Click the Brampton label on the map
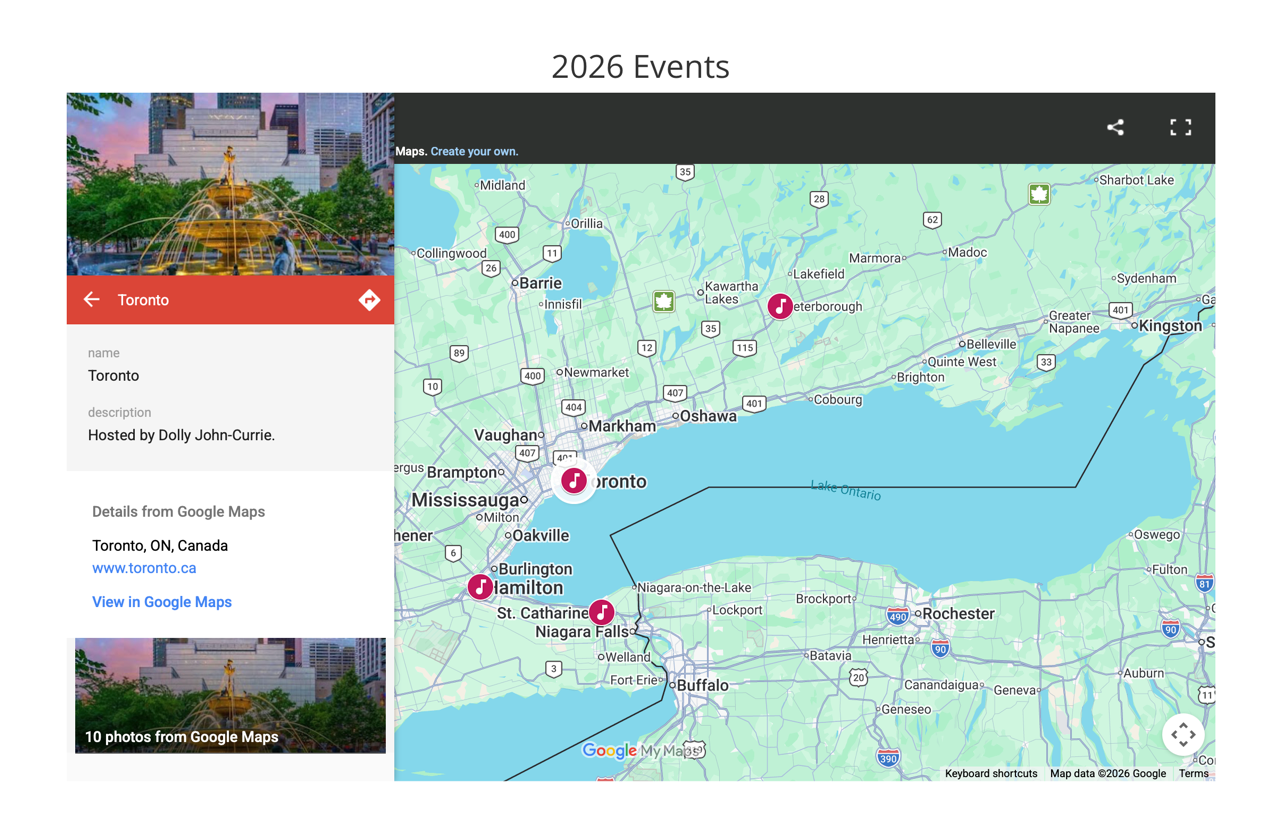The width and height of the screenshot is (1280, 822). click(x=462, y=472)
